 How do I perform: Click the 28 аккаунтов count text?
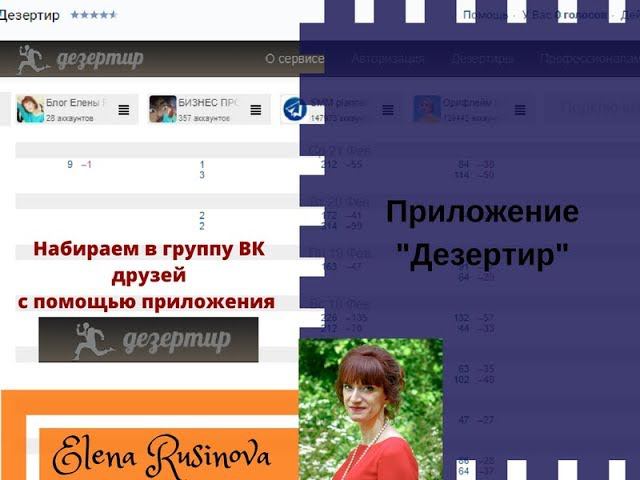pos(69,118)
